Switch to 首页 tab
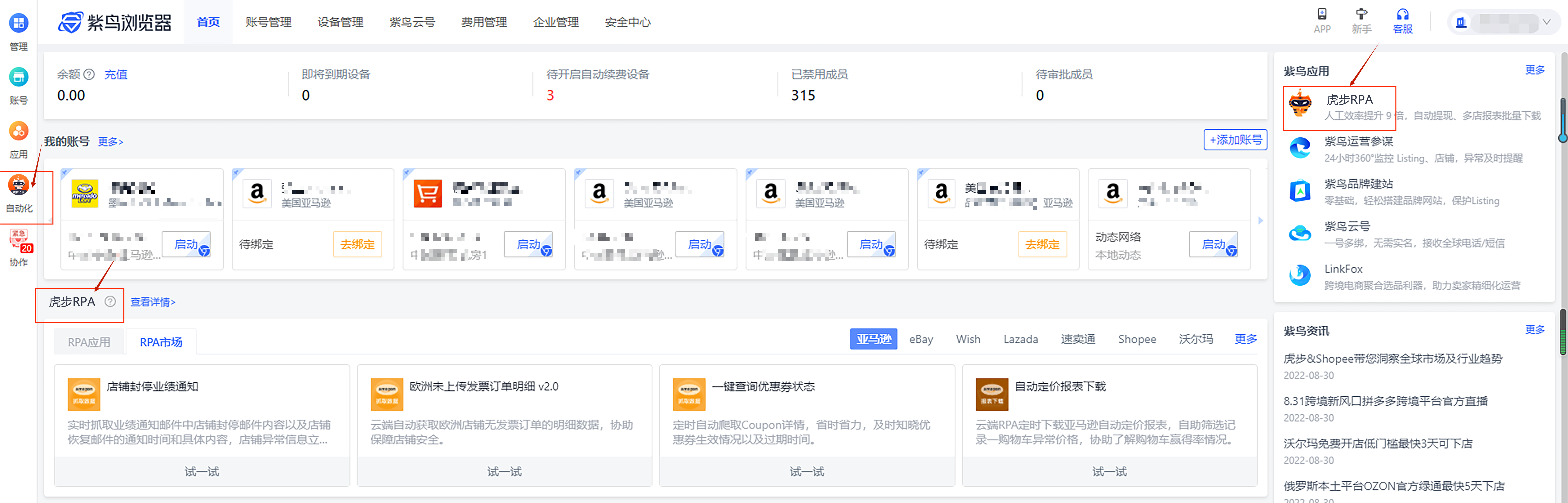The height and width of the screenshot is (503, 1568). (x=208, y=22)
